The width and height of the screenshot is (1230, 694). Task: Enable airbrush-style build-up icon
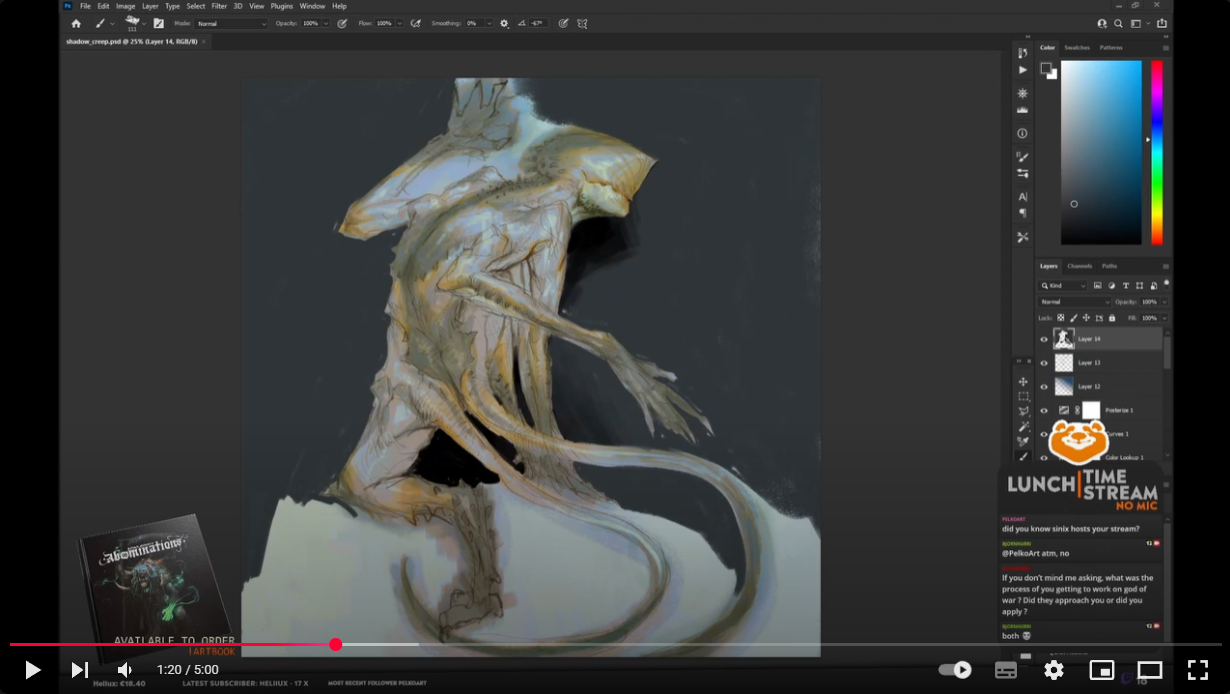point(416,23)
